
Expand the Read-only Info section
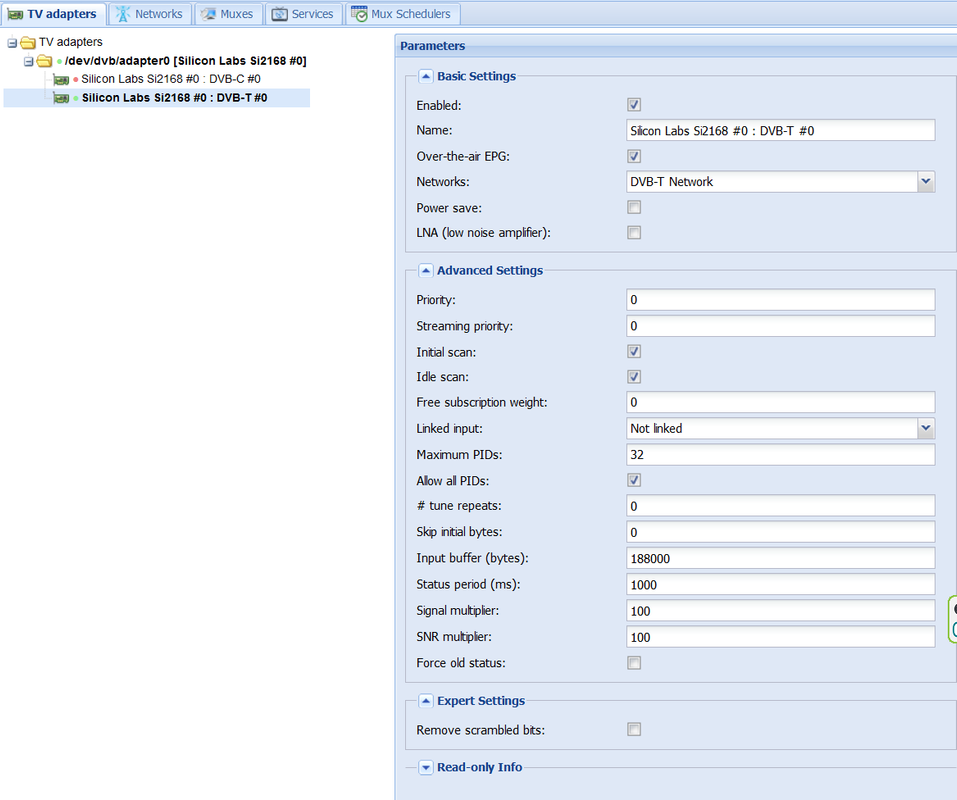(426, 767)
